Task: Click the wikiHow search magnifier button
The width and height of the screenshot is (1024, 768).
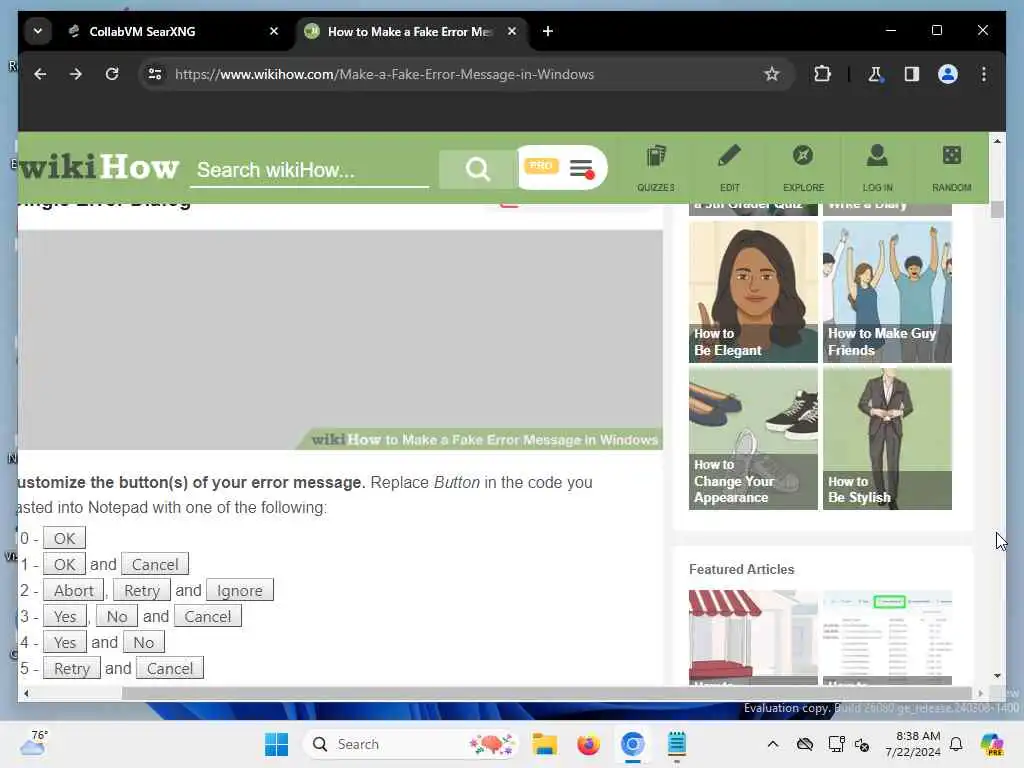Action: pyautogui.click(x=477, y=170)
